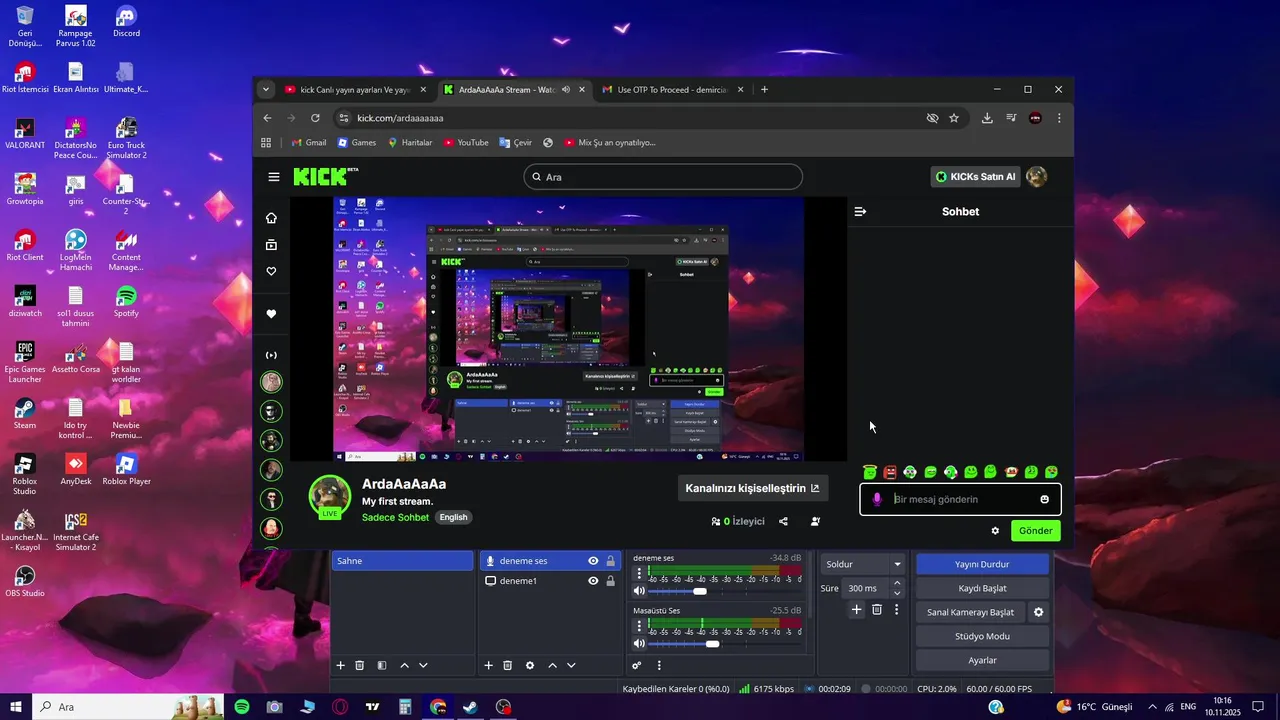1280x720 pixels.
Task: Open the Chrome tab search dropdown
Action: (265, 89)
